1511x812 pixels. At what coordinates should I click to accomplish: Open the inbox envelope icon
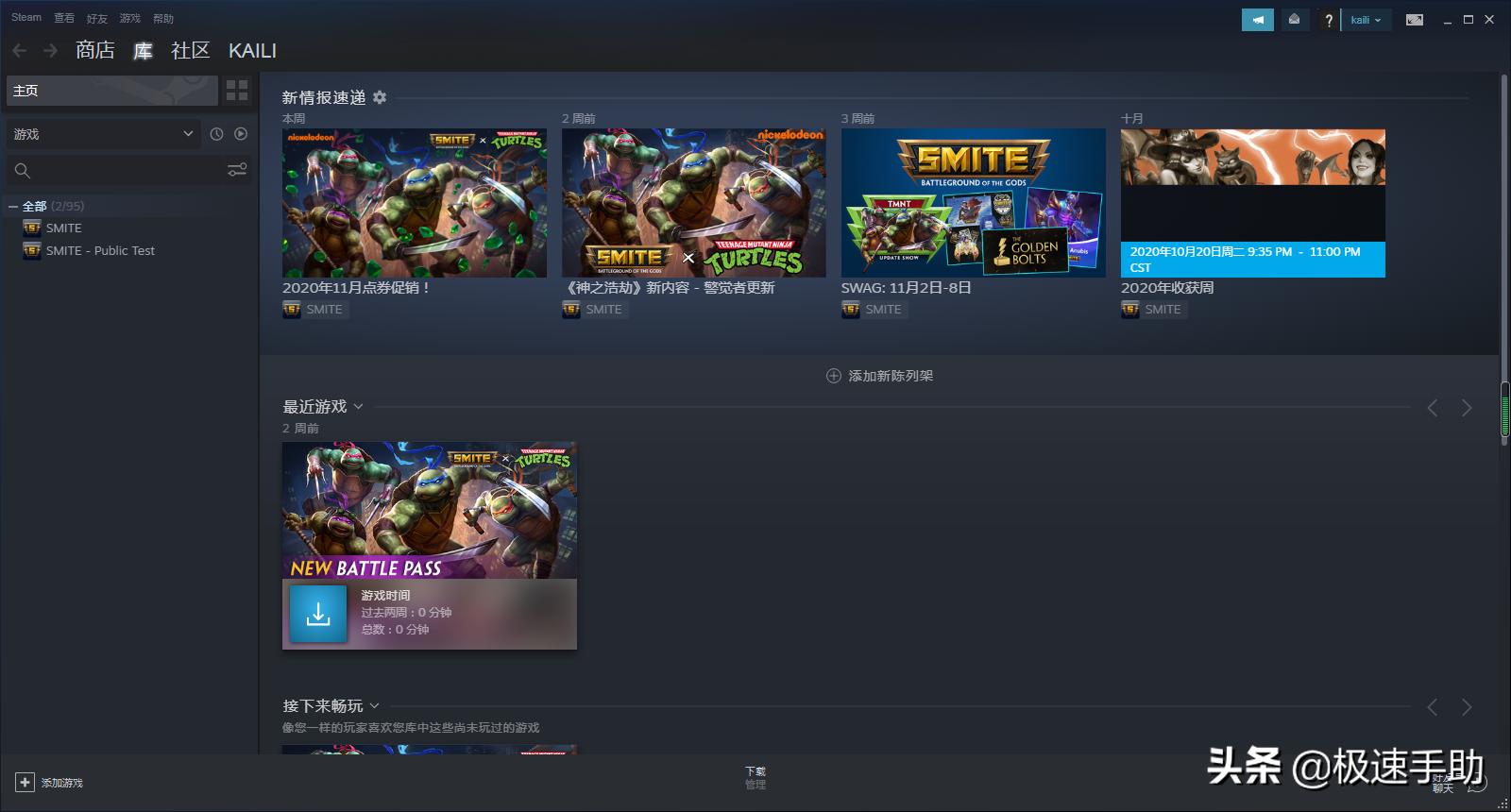coord(1294,20)
